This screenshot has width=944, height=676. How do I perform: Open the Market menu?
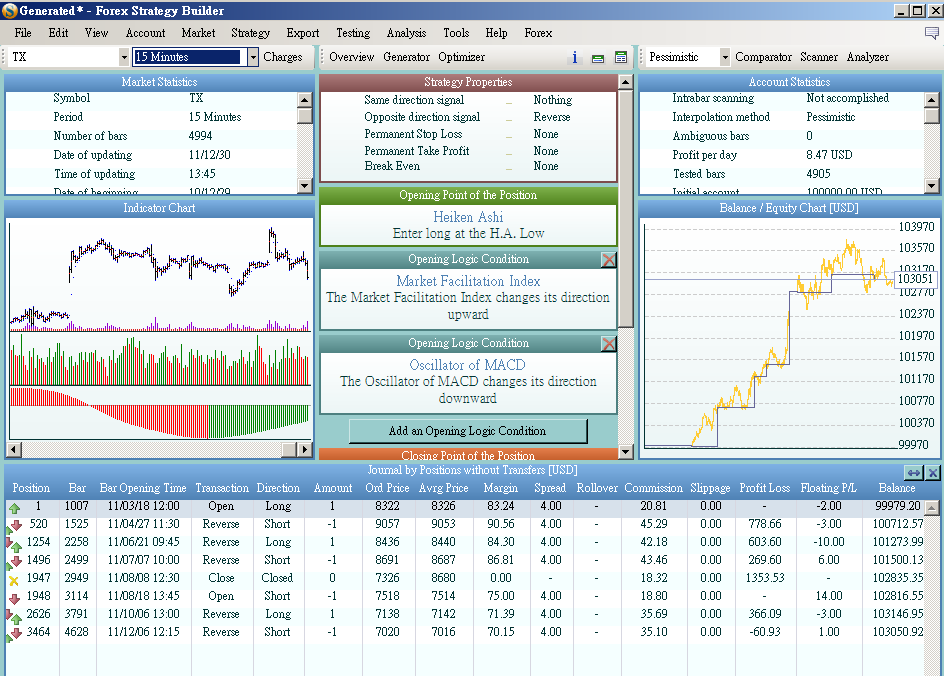pos(198,33)
